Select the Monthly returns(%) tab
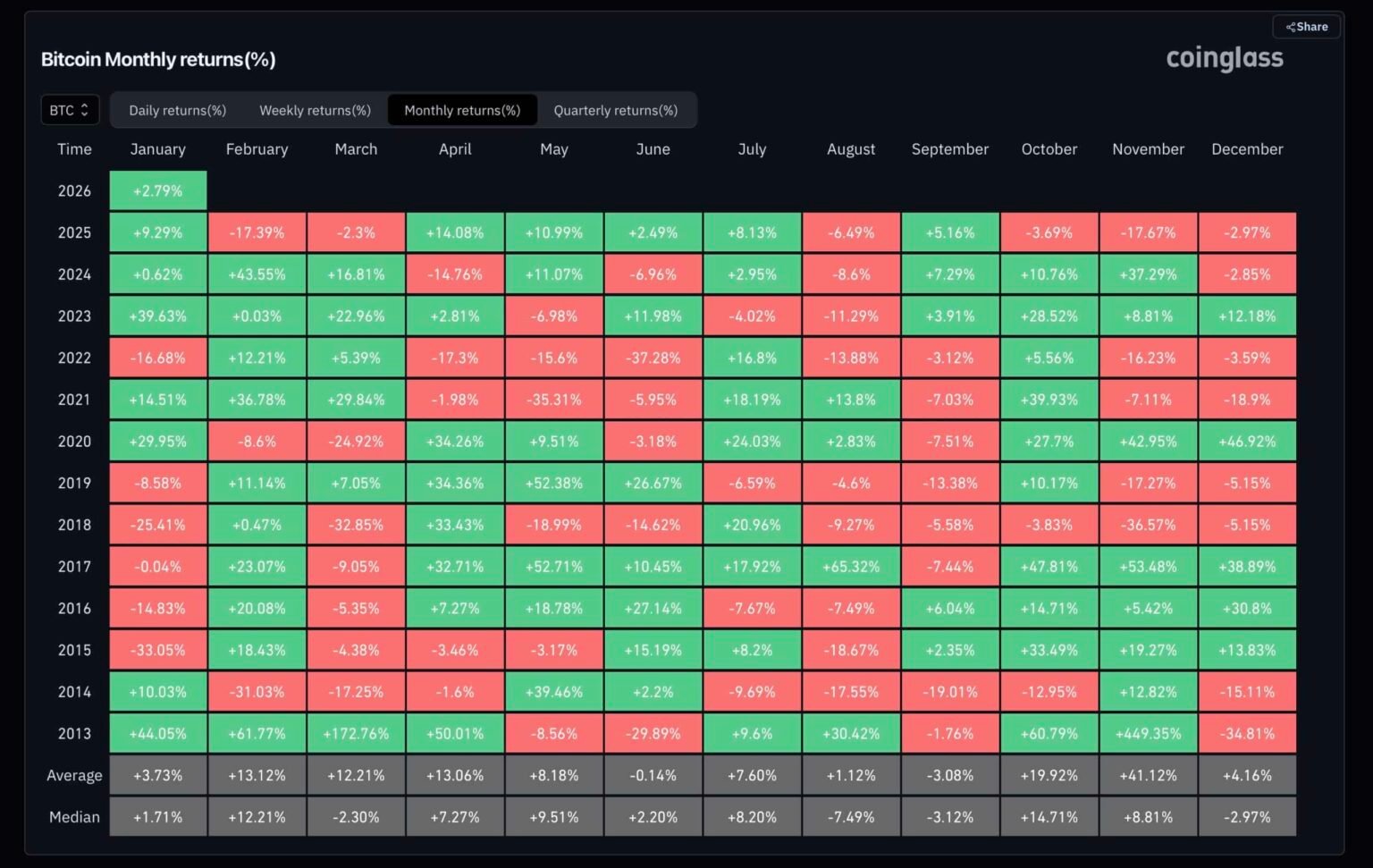Screen dimensions: 1373x868 click(462, 110)
